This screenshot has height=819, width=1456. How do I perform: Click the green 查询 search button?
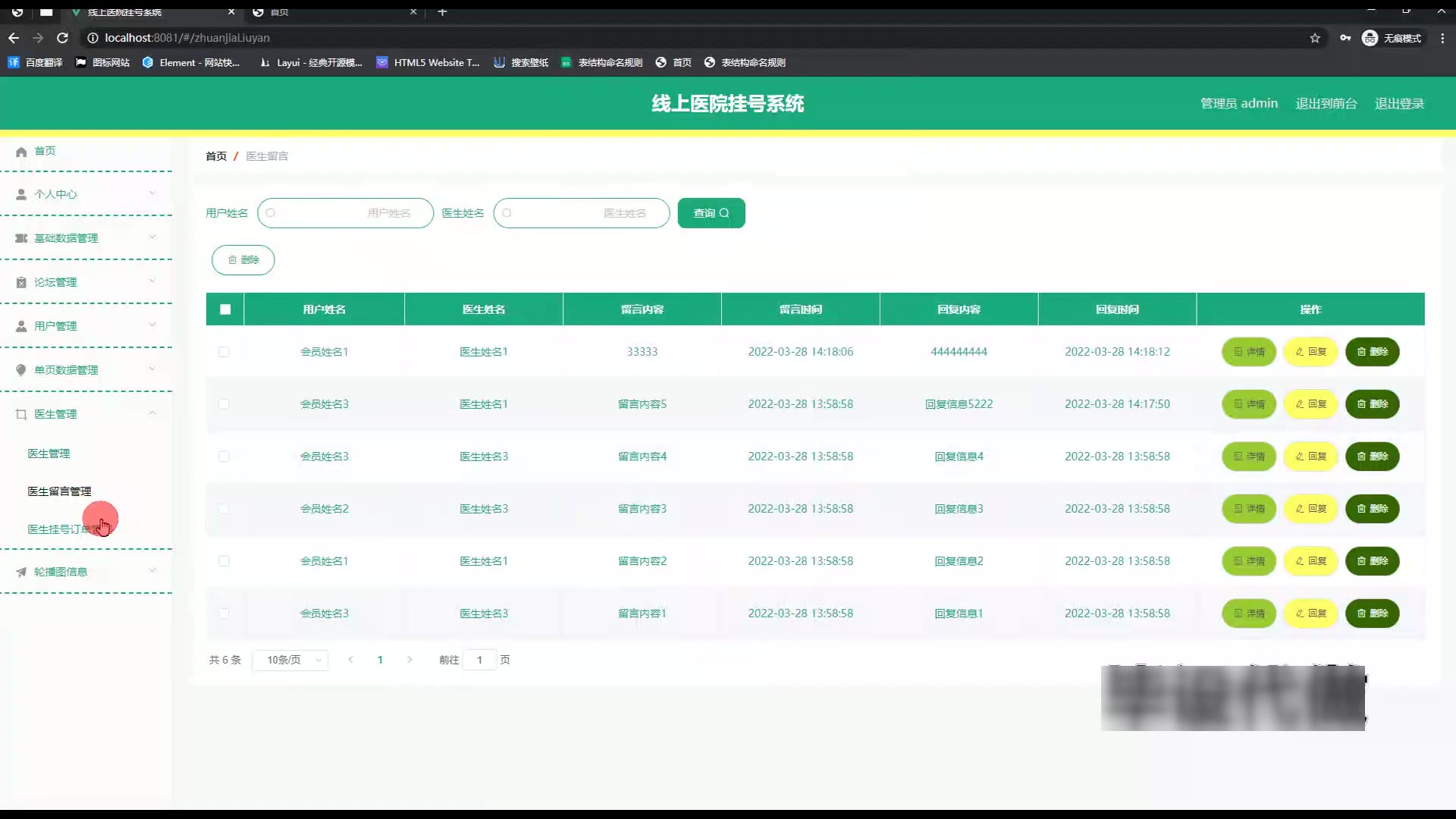click(711, 213)
